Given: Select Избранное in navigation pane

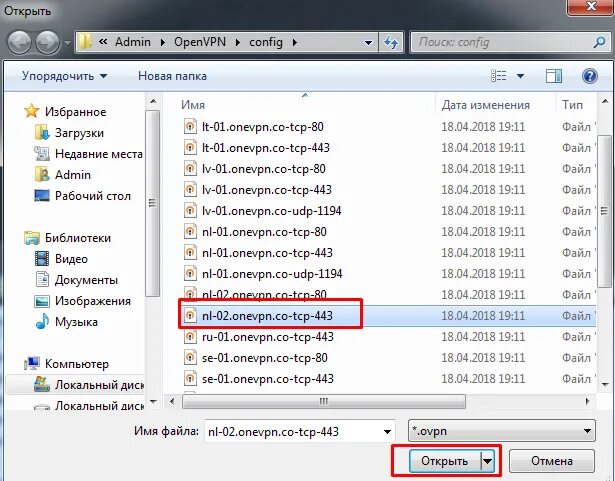Looking at the screenshot, I should pyautogui.click(x=75, y=112).
